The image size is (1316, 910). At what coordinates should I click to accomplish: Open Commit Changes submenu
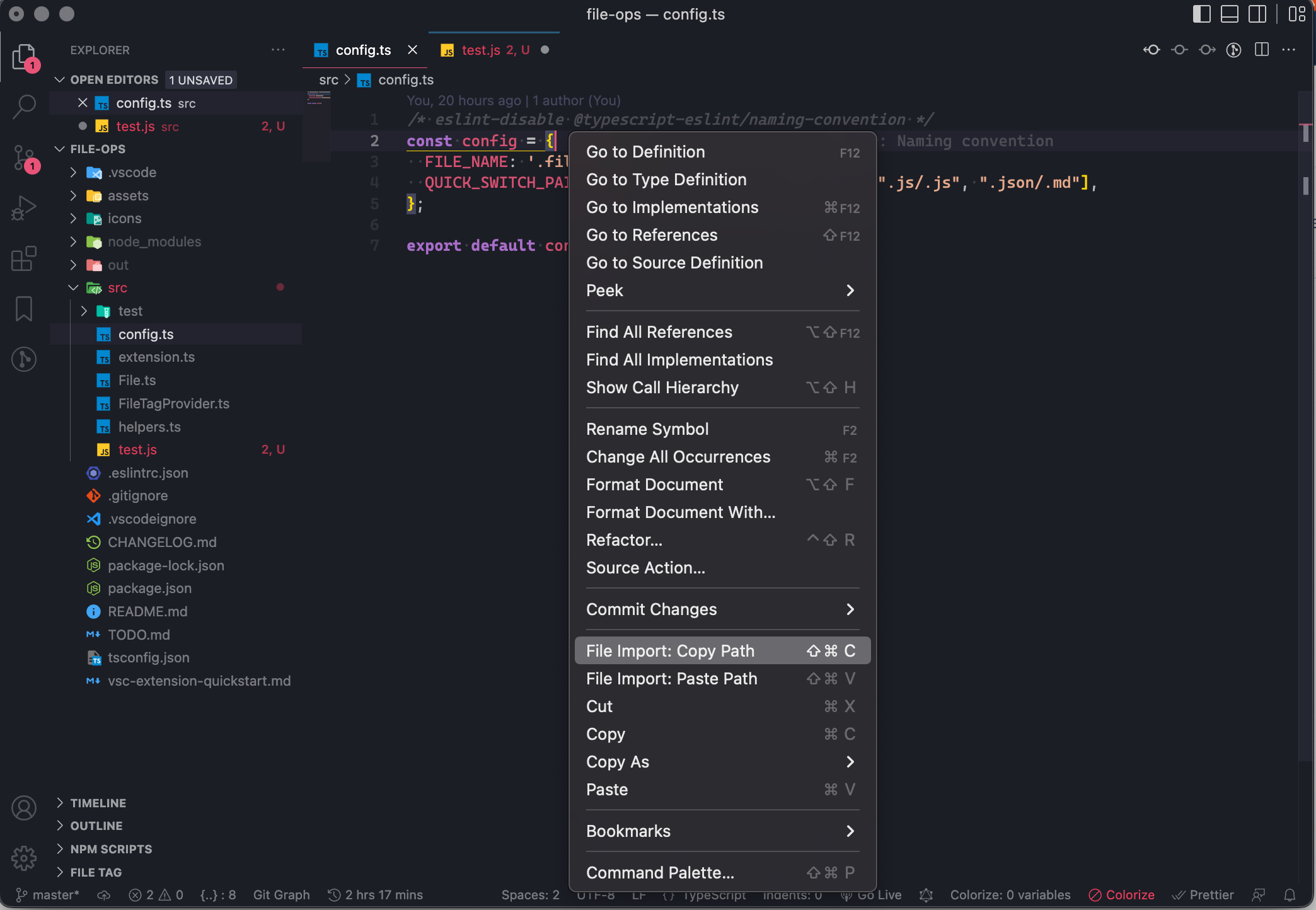722,609
